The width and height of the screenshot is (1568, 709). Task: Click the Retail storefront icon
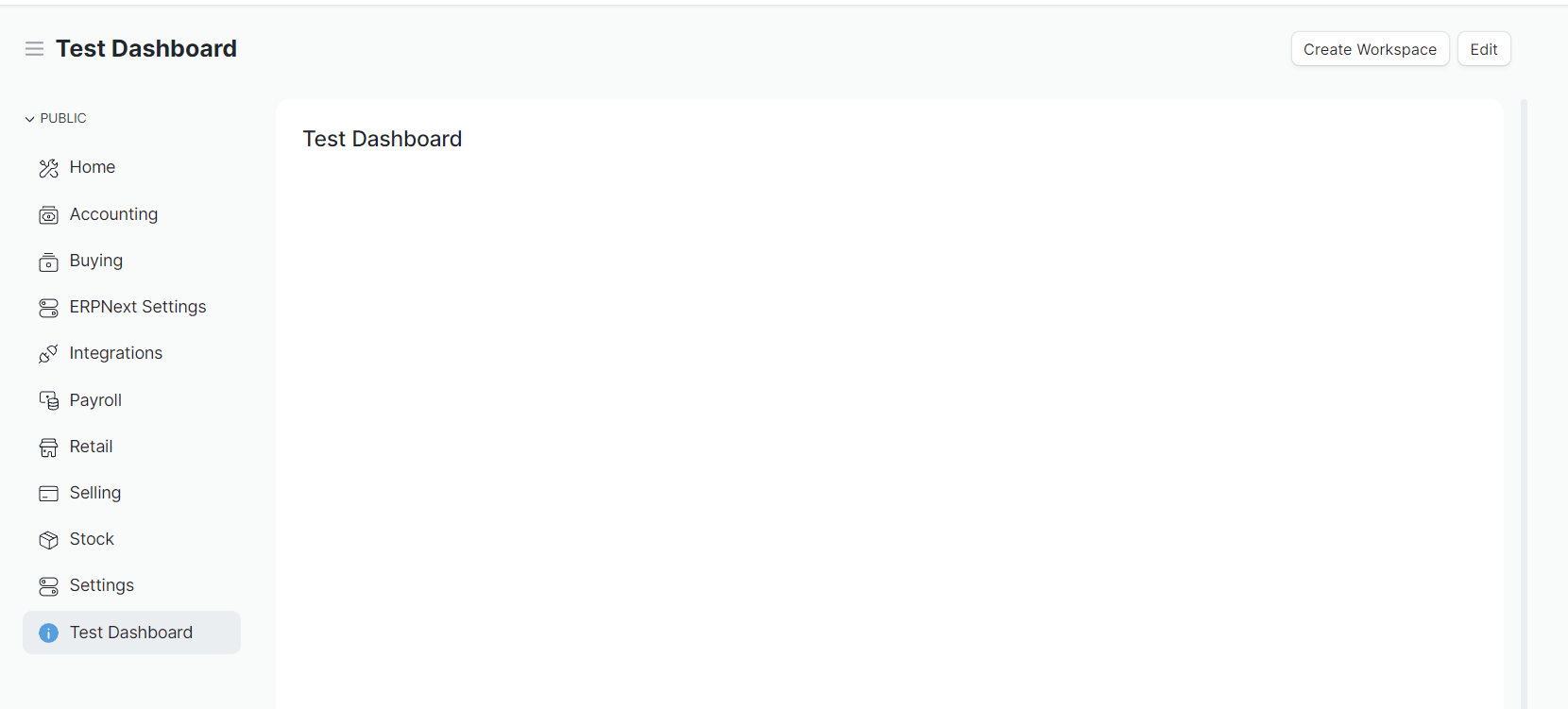coord(48,447)
